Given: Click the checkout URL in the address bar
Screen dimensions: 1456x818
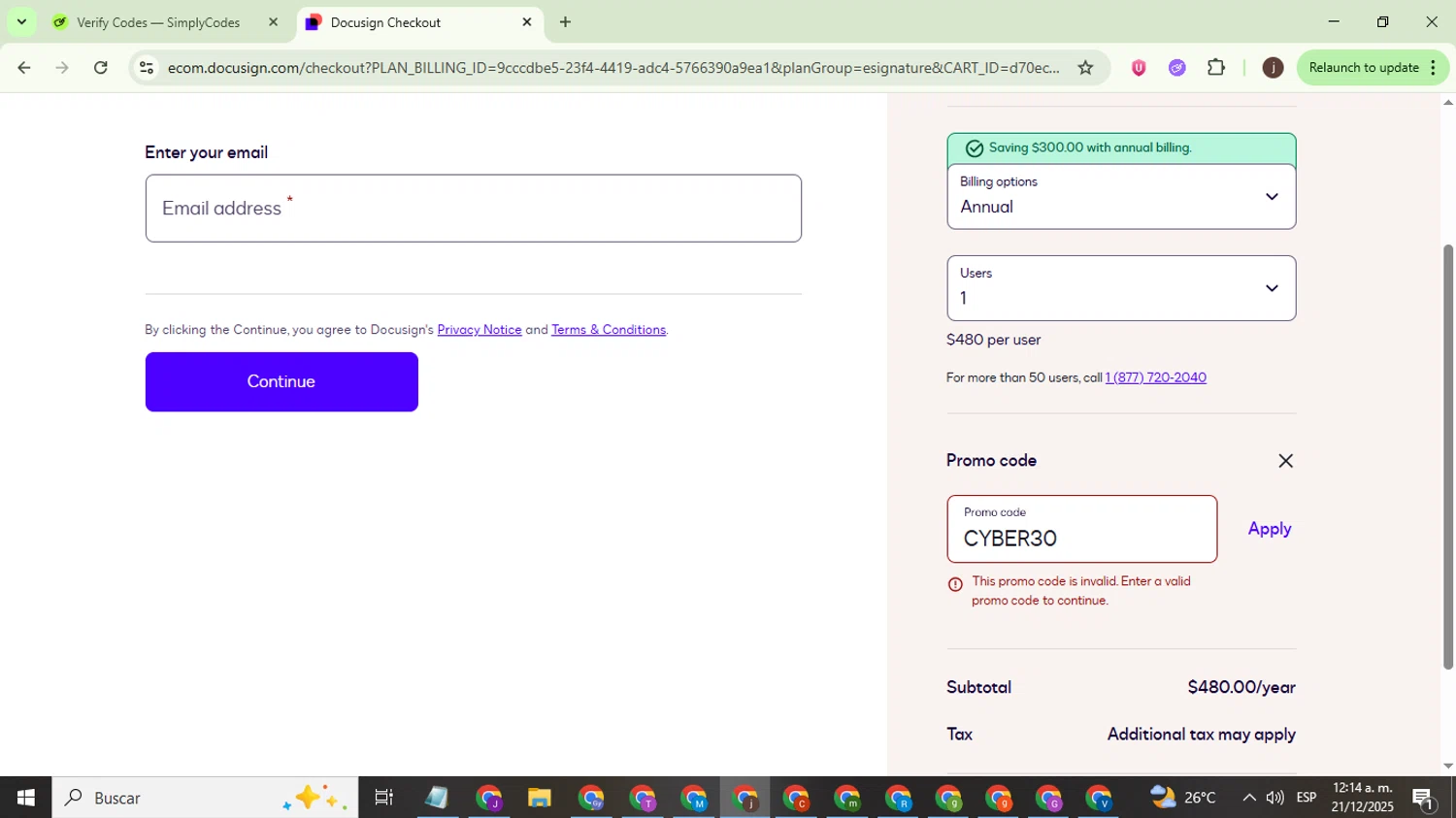Looking at the screenshot, I should coord(613,68).
